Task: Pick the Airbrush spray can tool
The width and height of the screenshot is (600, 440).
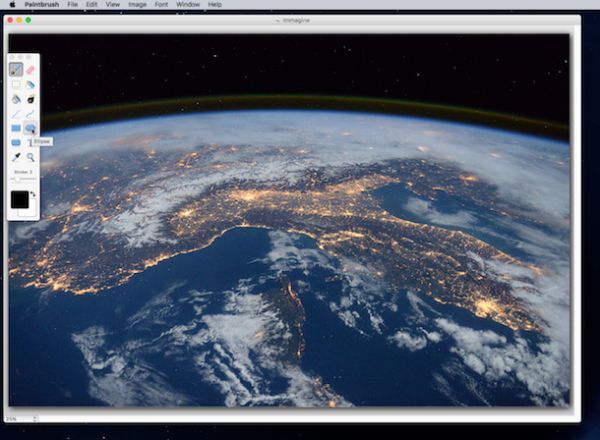Action: [31, 85]
